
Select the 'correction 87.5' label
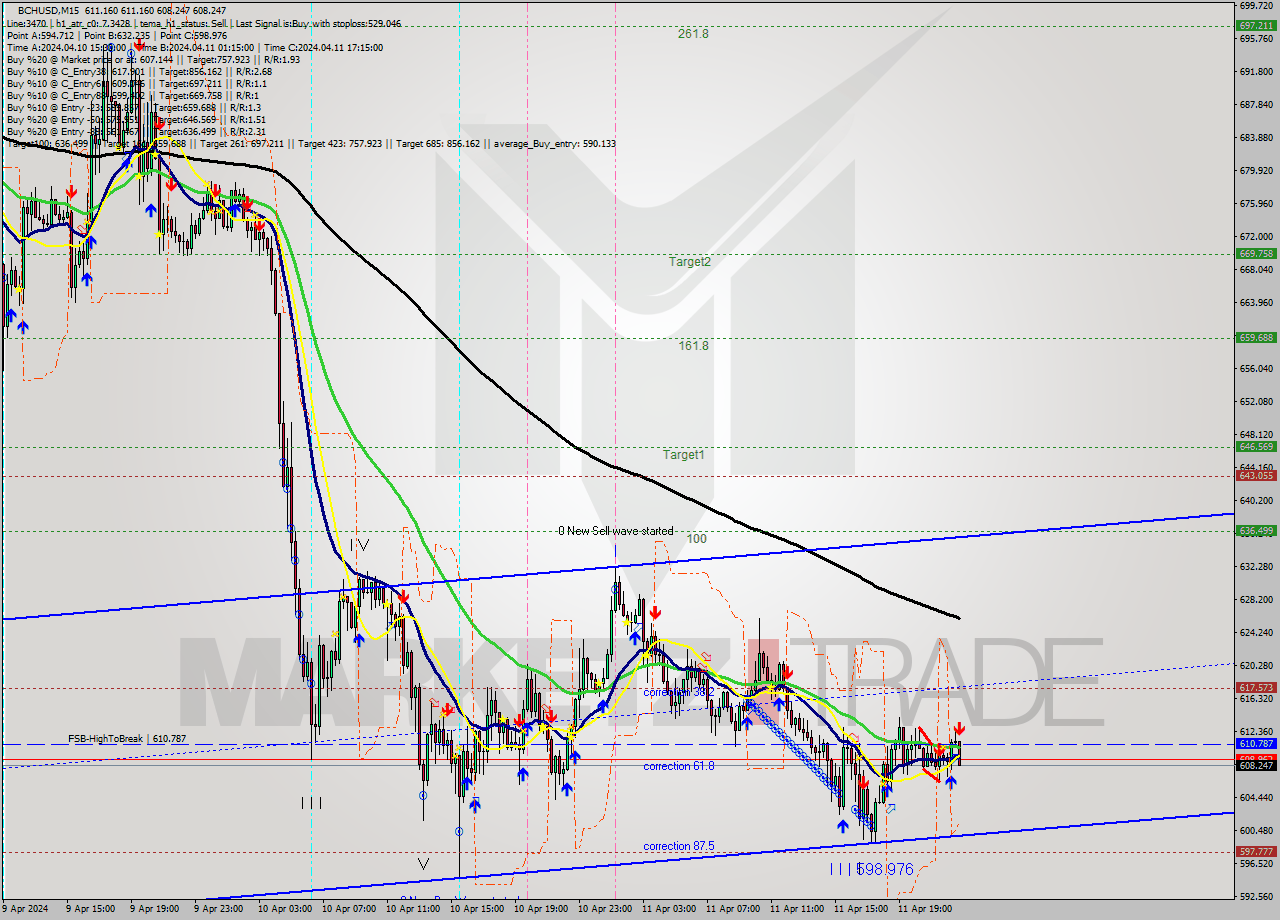coord(678,846)
